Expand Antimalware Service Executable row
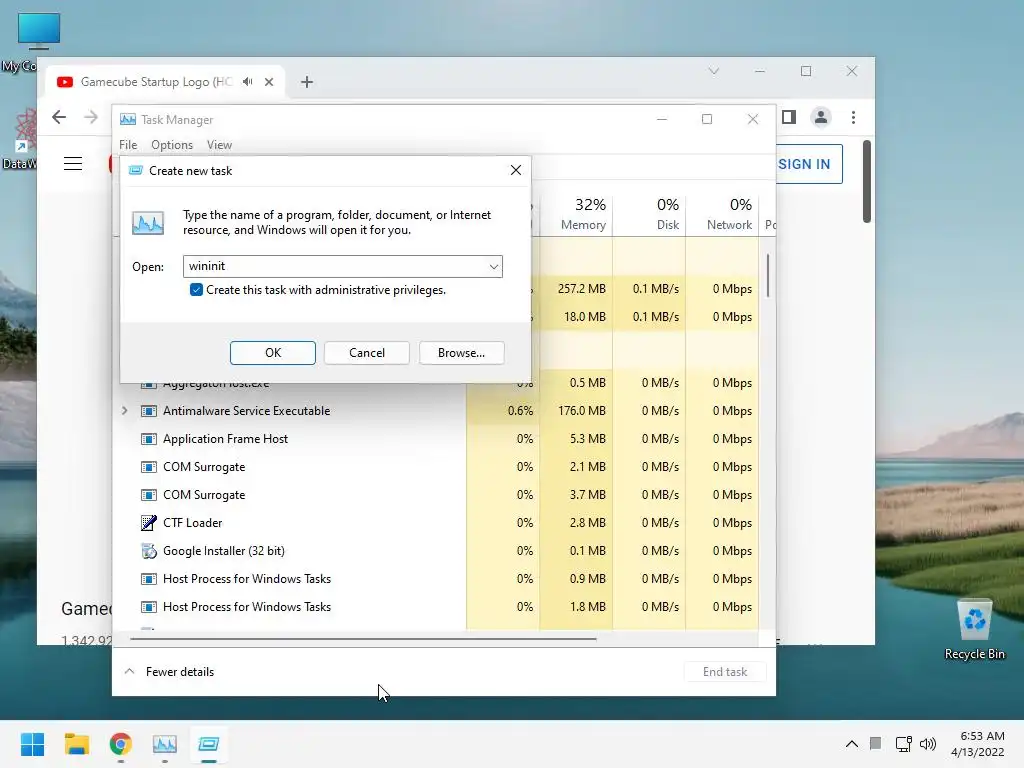Viewport: 1024px width, 768px height. pyautogui.click(x=124, y=411)
